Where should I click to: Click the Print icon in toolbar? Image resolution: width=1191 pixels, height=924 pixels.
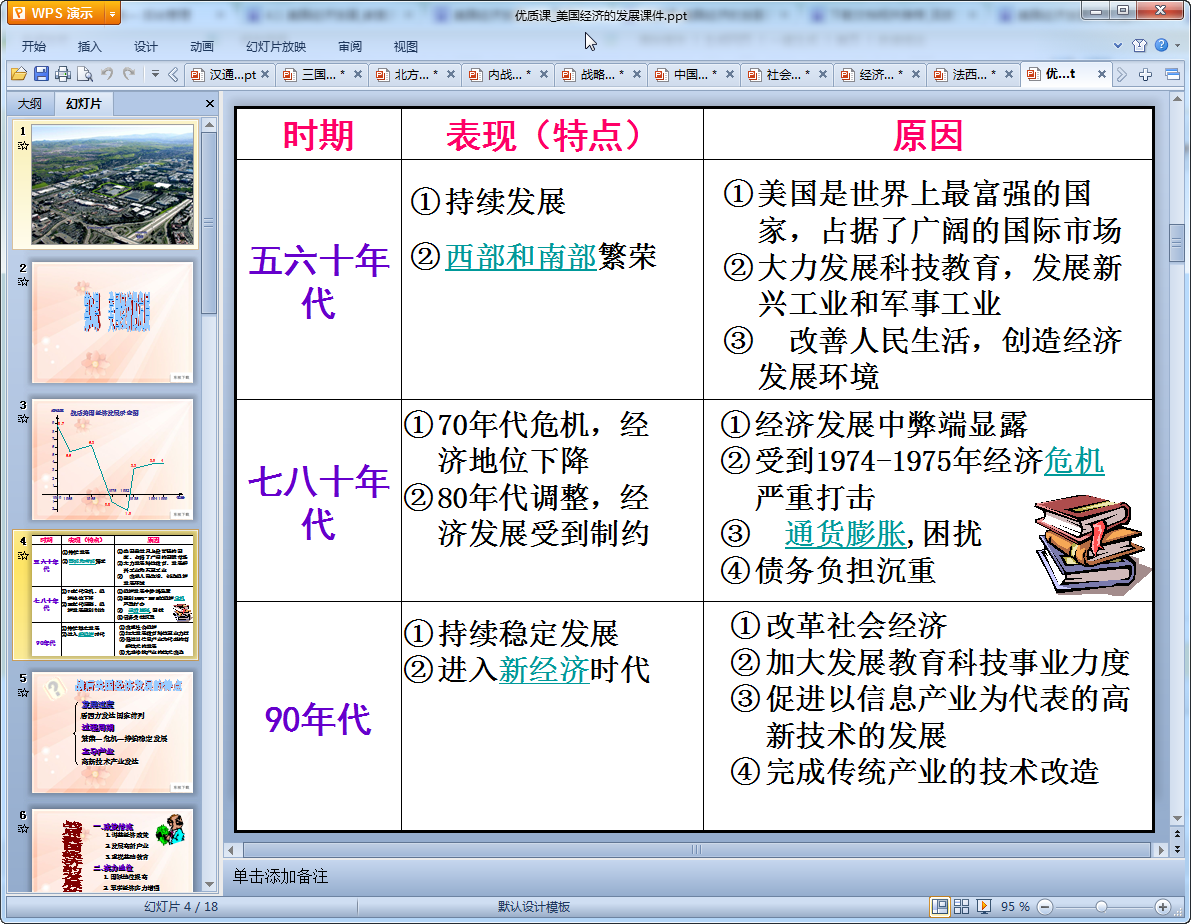click(63, 74)
